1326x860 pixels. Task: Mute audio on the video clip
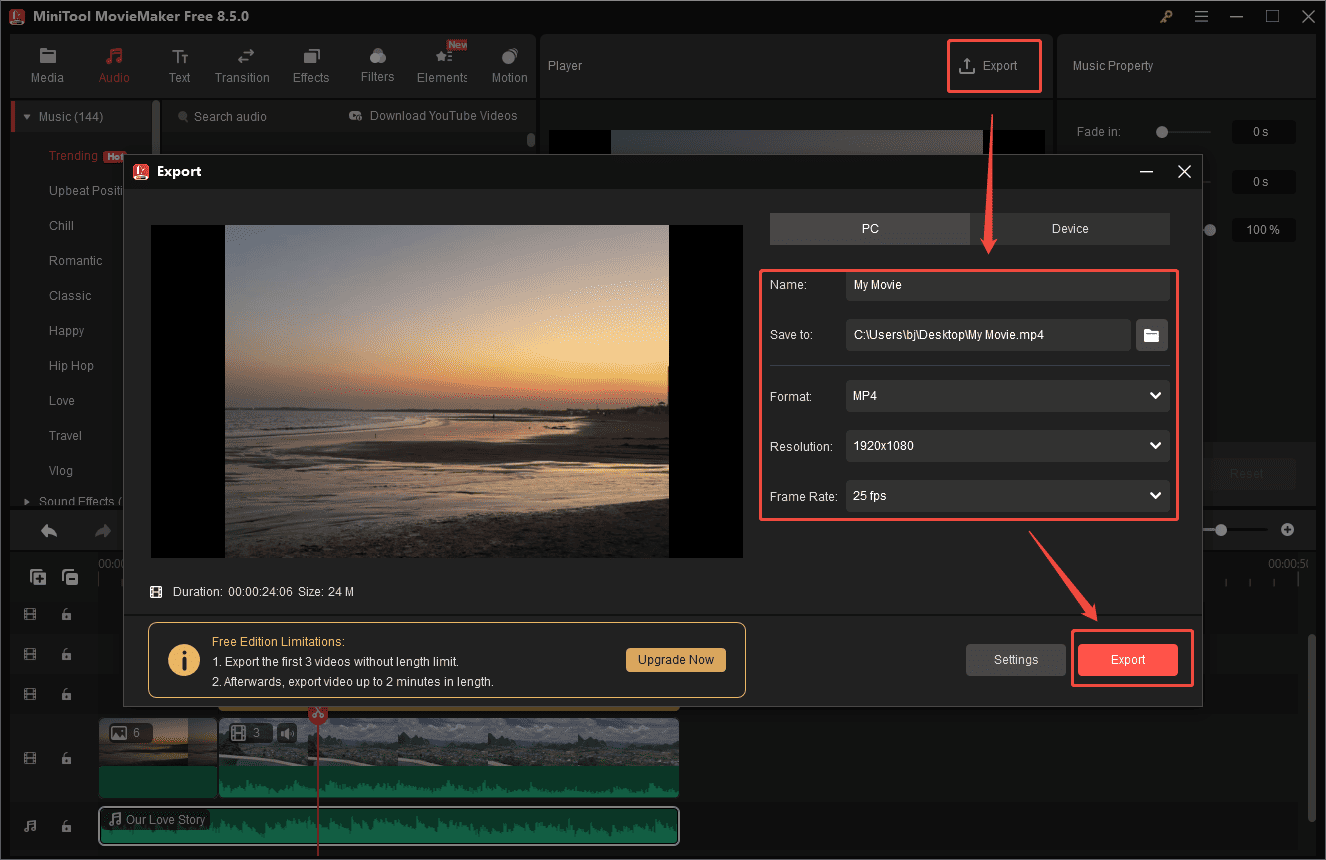tap(288, 732)
